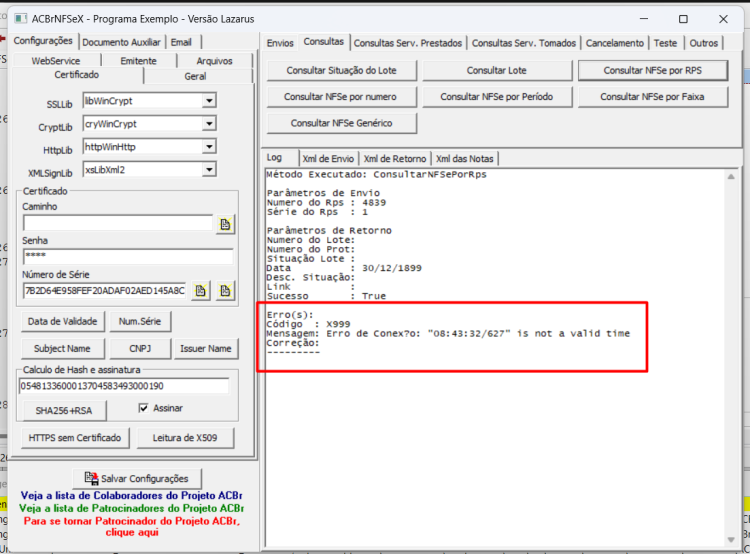Open the Emitente tab

(139, 61)
